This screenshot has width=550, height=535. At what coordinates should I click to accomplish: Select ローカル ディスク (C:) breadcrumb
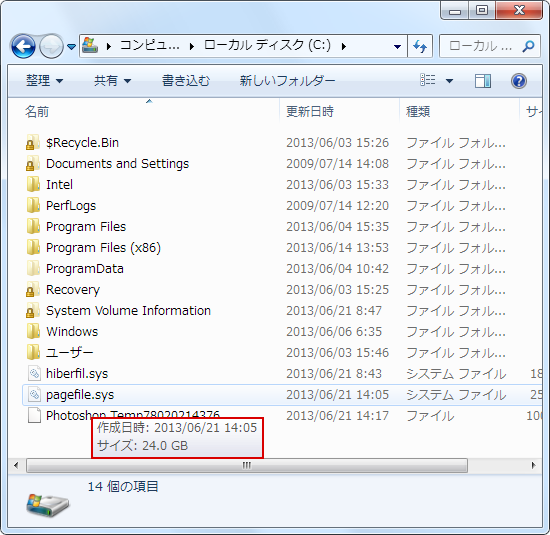point(267,45)
